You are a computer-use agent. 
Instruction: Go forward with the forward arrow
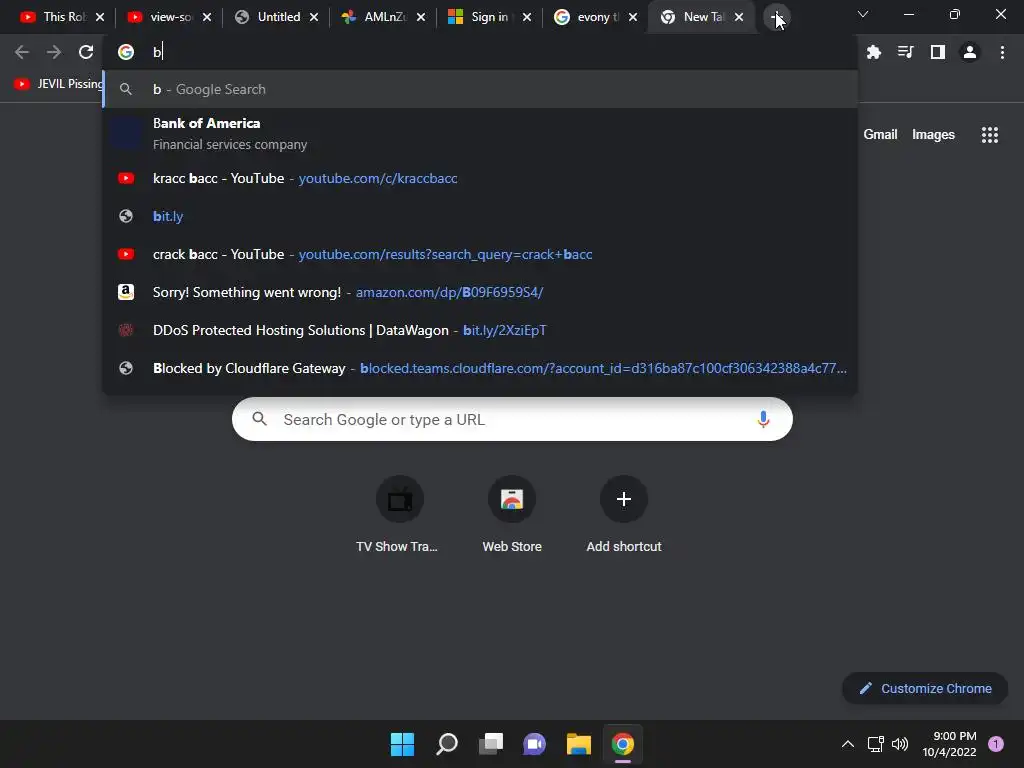click(54, 52)
